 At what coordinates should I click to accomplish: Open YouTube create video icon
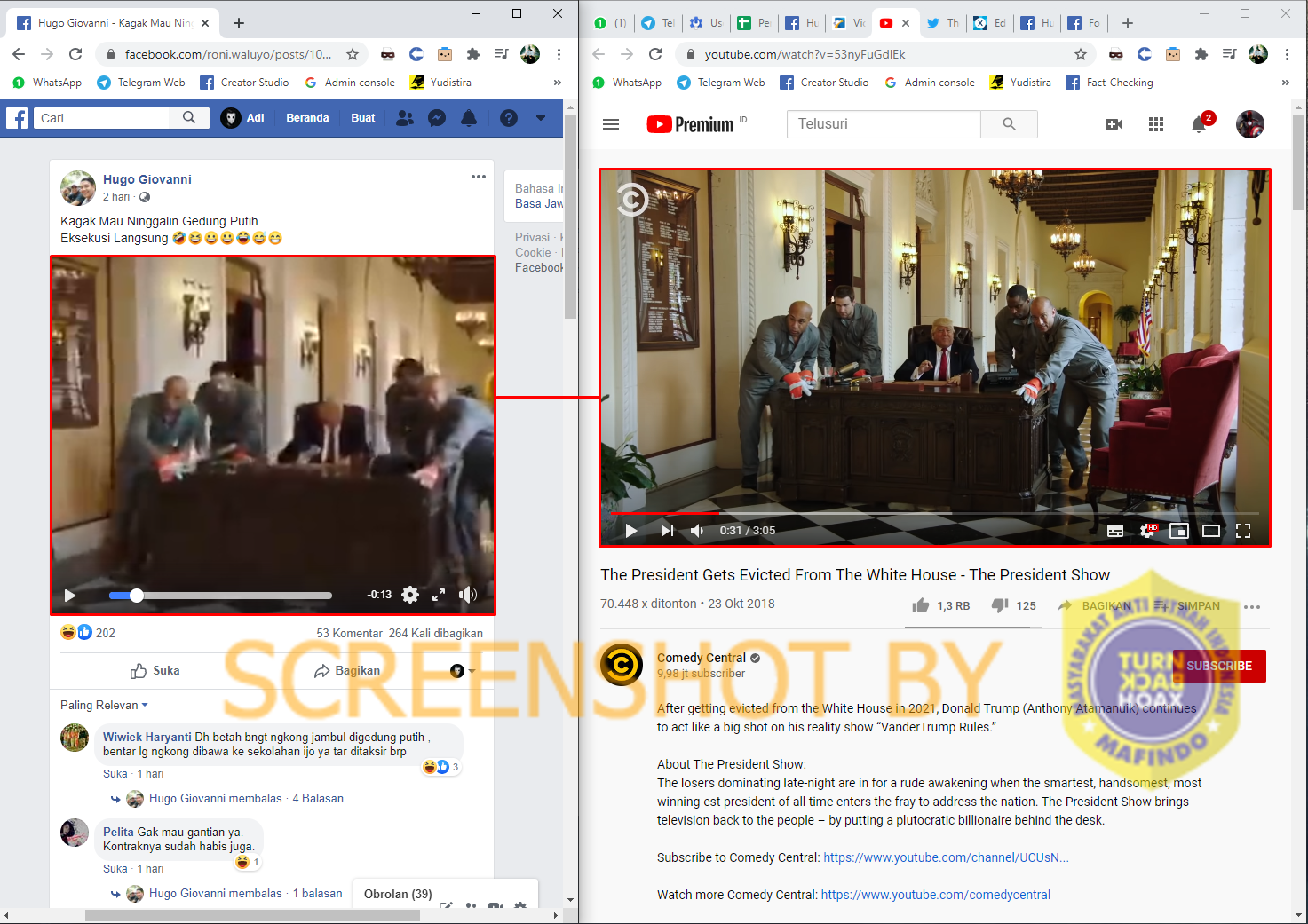1114,124
